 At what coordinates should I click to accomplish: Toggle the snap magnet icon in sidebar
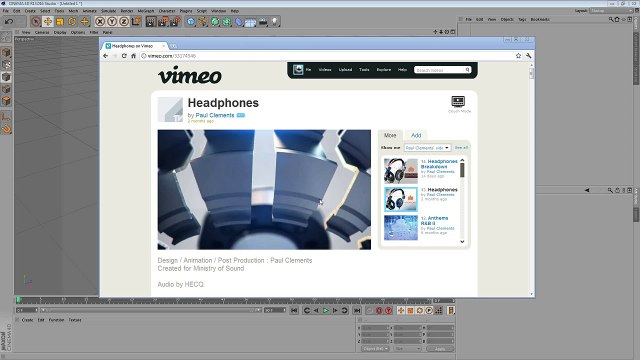pyautogui.click(x=6, y=130)
